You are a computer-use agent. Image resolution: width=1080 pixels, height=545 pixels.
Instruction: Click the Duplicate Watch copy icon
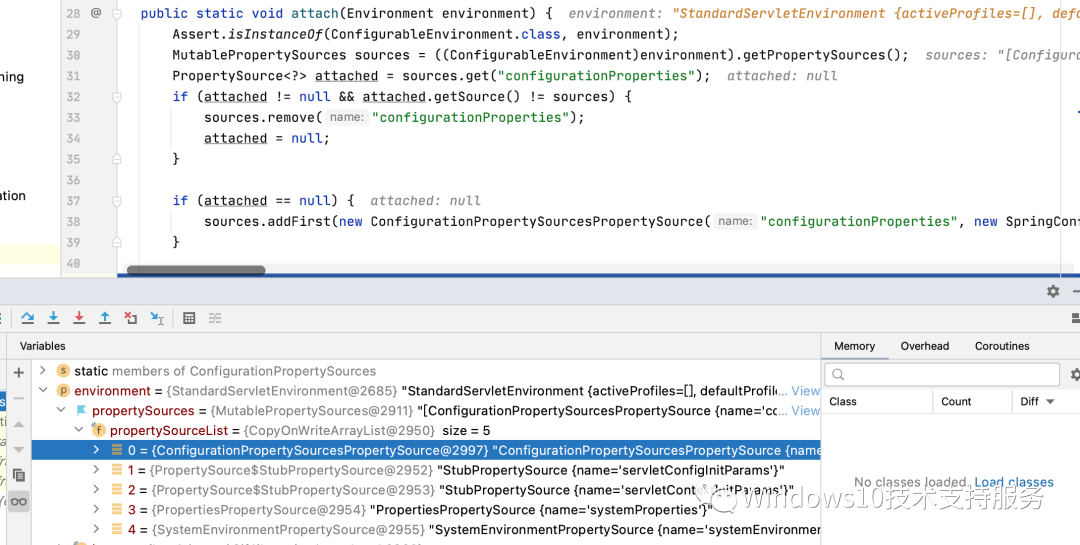(19, 475)
